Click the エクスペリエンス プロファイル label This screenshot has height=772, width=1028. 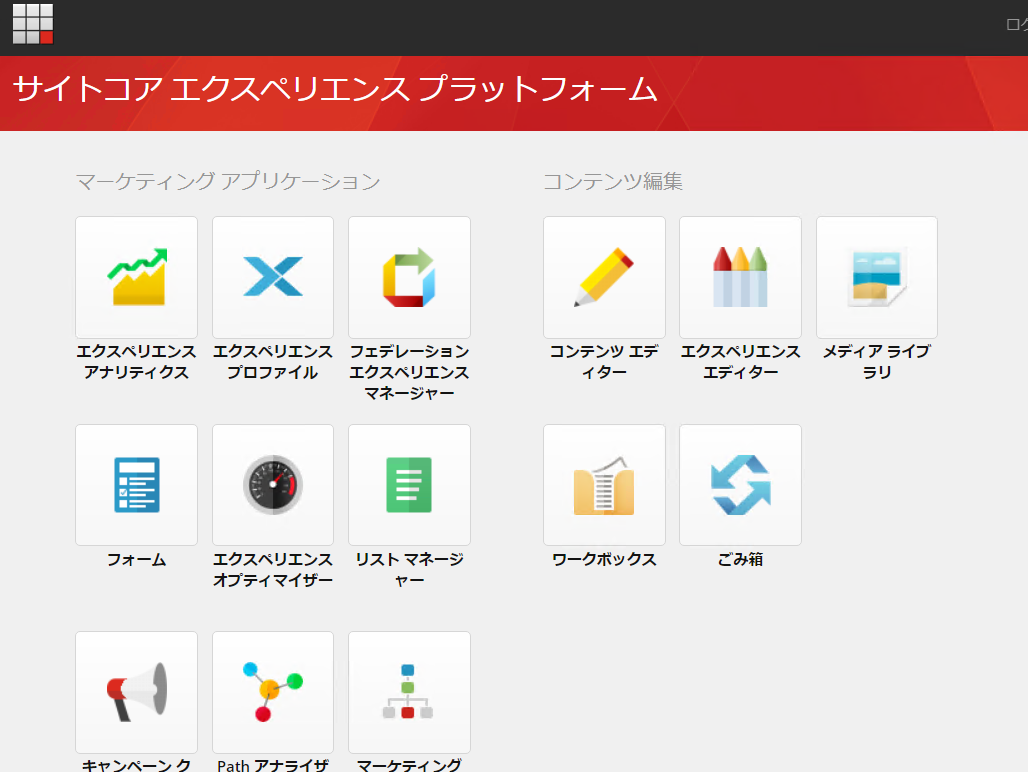[x=273, y=362]
